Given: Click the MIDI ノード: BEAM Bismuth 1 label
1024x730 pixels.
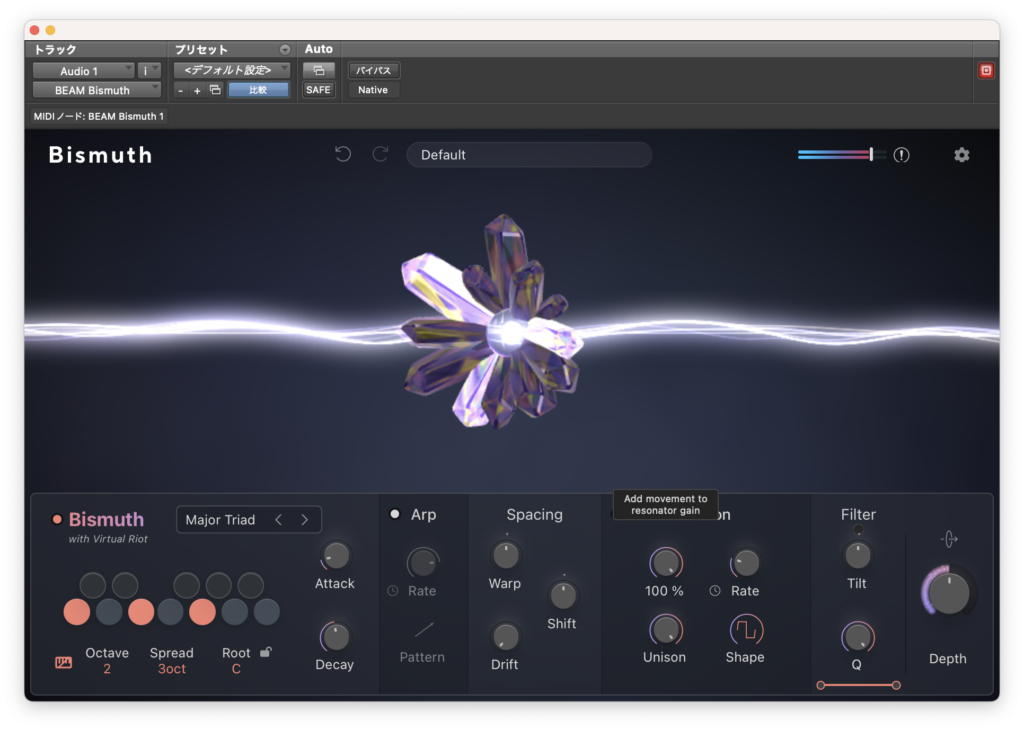Looking at the screenshot, I should click(x=99, y=116).
